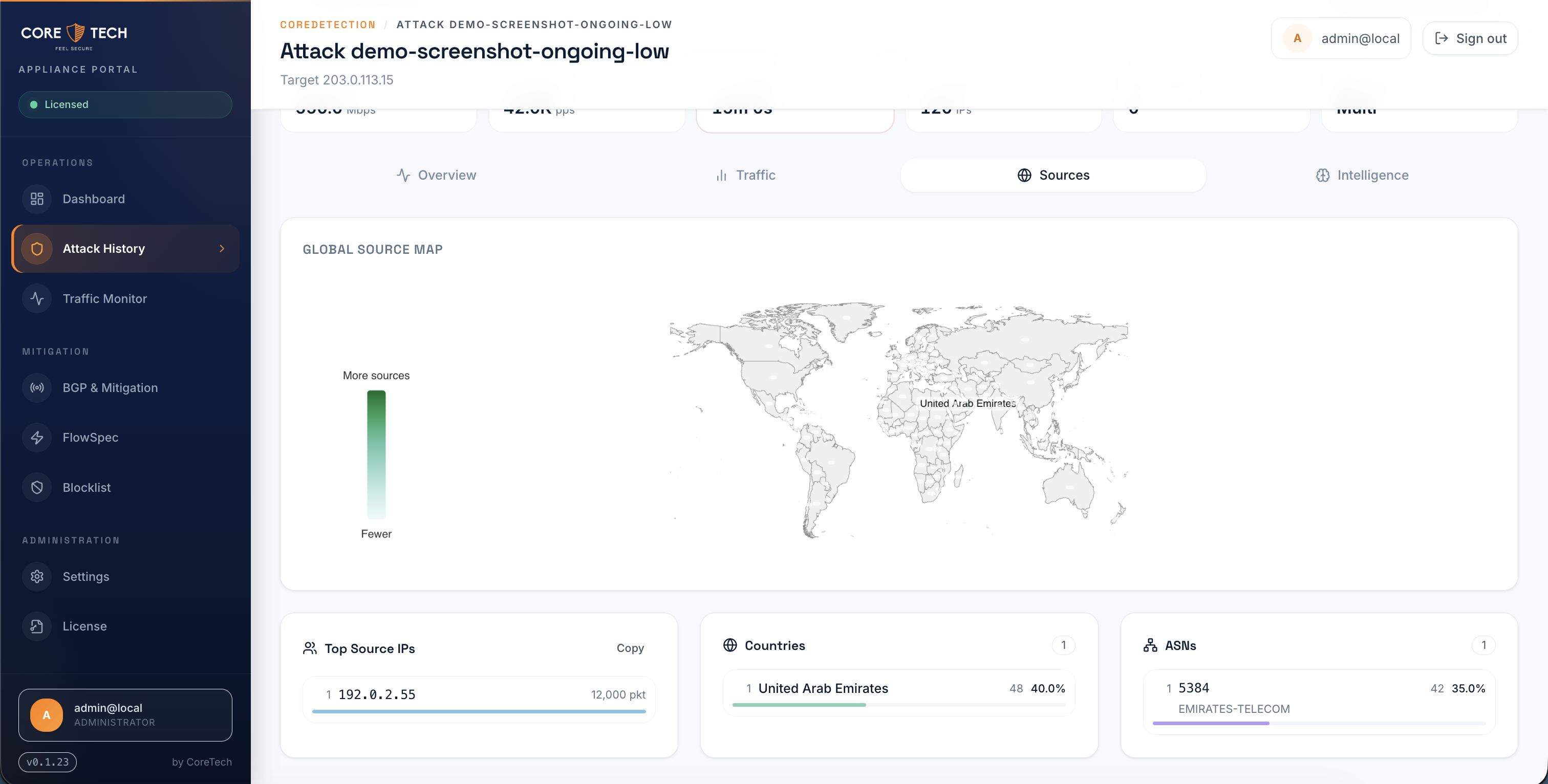Image resolution: width=1548 pixels, height=784 pixels.
Task: Click the Intelligence tab brain icon
Action: (1322, 175)
